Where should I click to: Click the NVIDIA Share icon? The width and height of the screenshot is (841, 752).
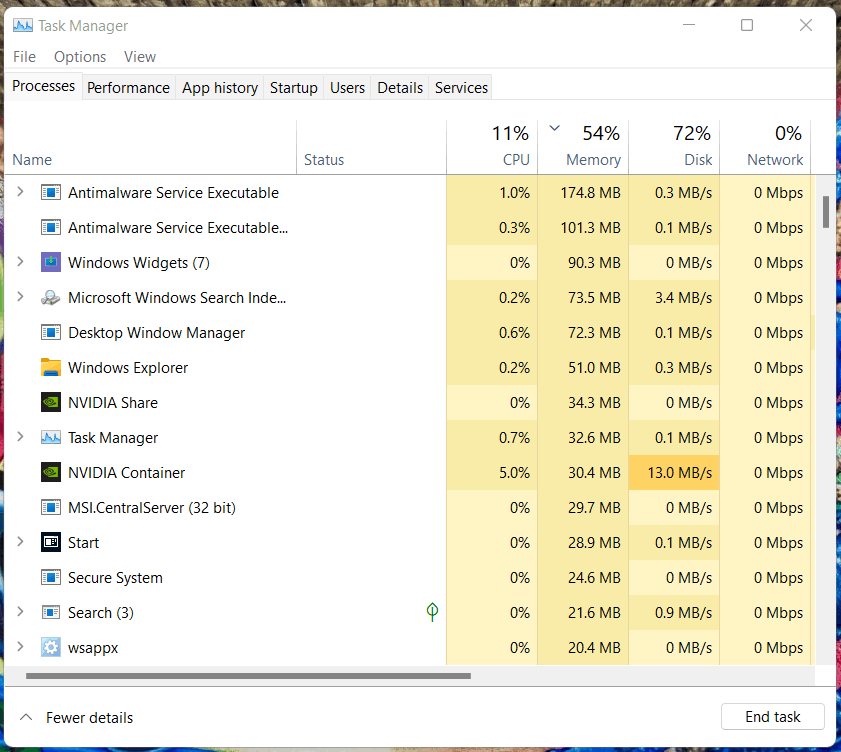[x=51, y=402]
